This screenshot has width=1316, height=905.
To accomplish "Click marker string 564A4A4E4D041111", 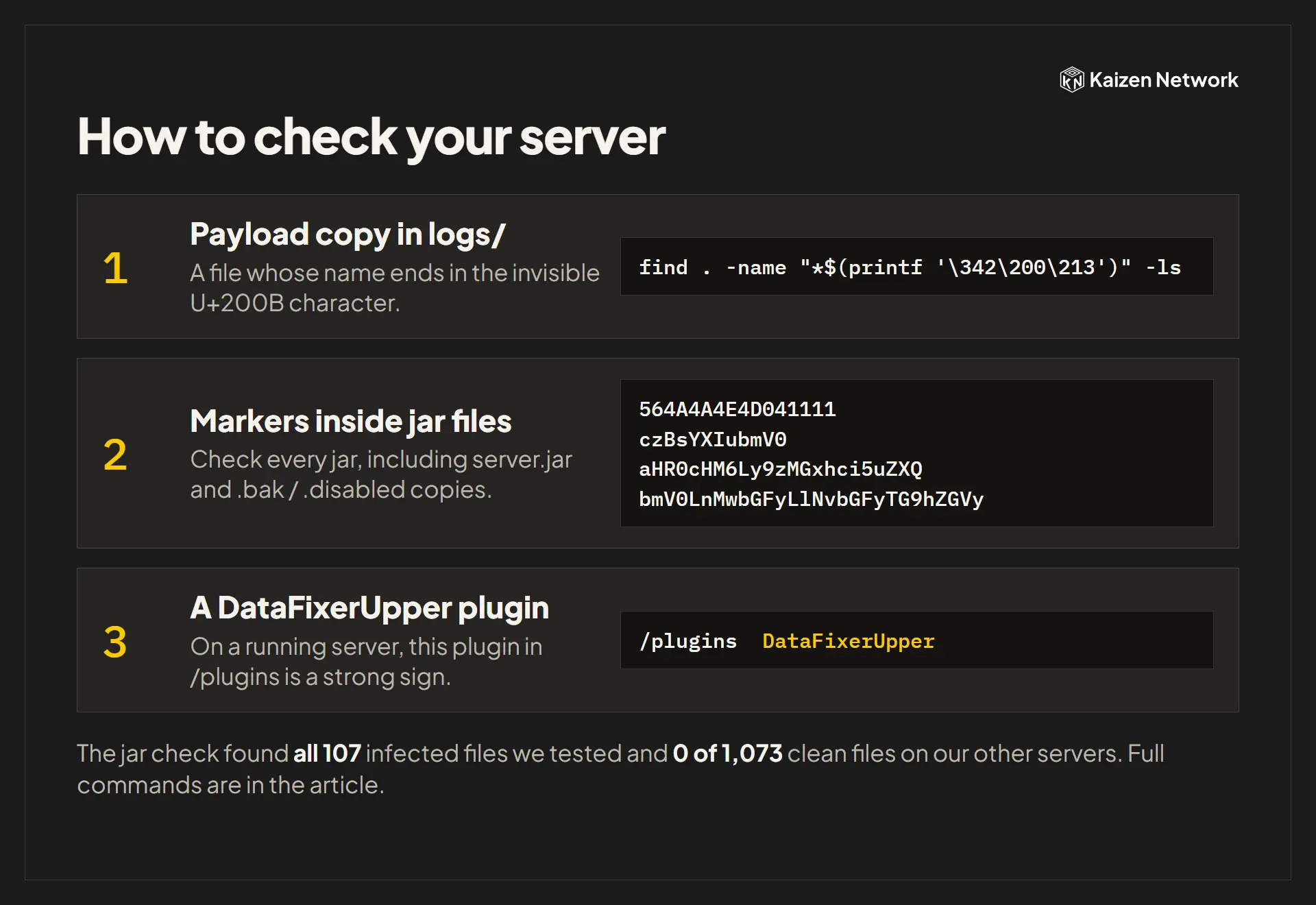I will click(737, 409).
